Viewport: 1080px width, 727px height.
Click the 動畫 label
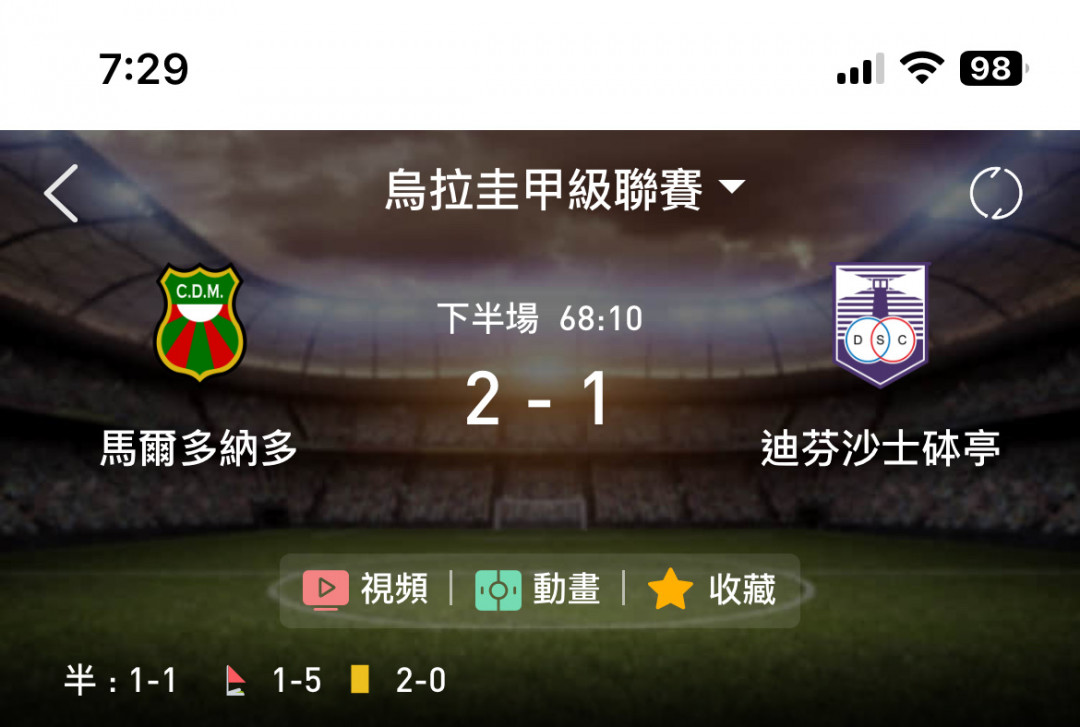[566, 590]
